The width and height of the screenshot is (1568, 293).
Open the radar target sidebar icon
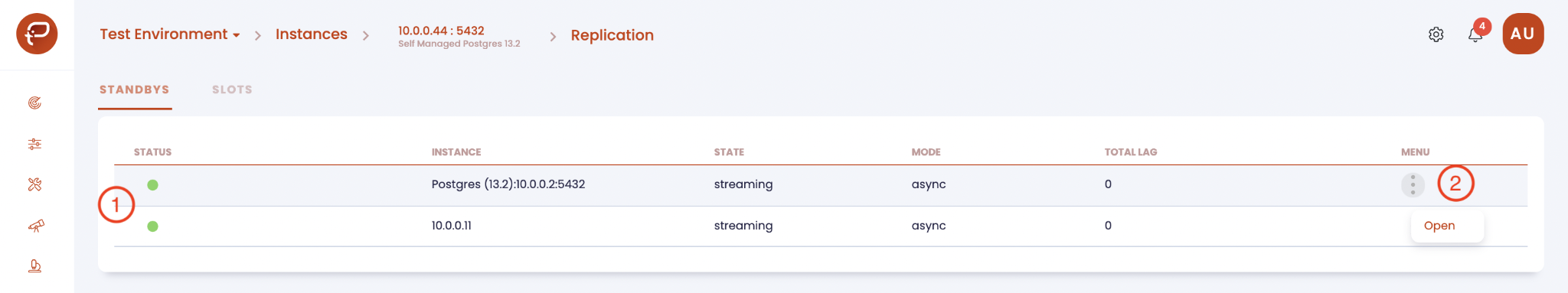34,103
